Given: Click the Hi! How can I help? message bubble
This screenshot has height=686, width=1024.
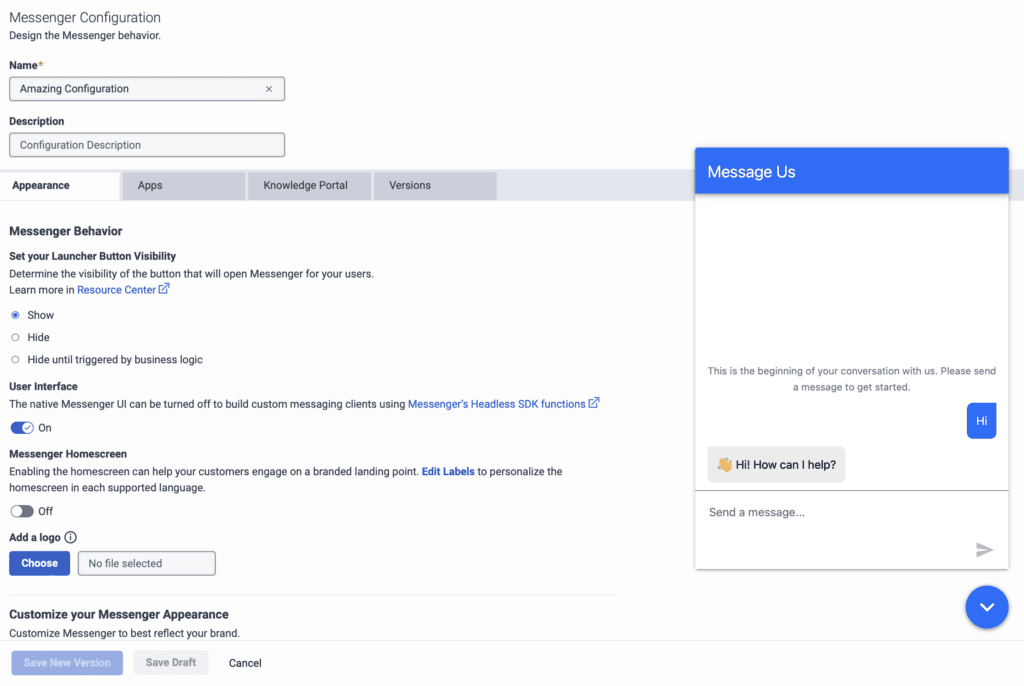Looking at the screenshot, I should pyautogui.click(x=776, y=464).
